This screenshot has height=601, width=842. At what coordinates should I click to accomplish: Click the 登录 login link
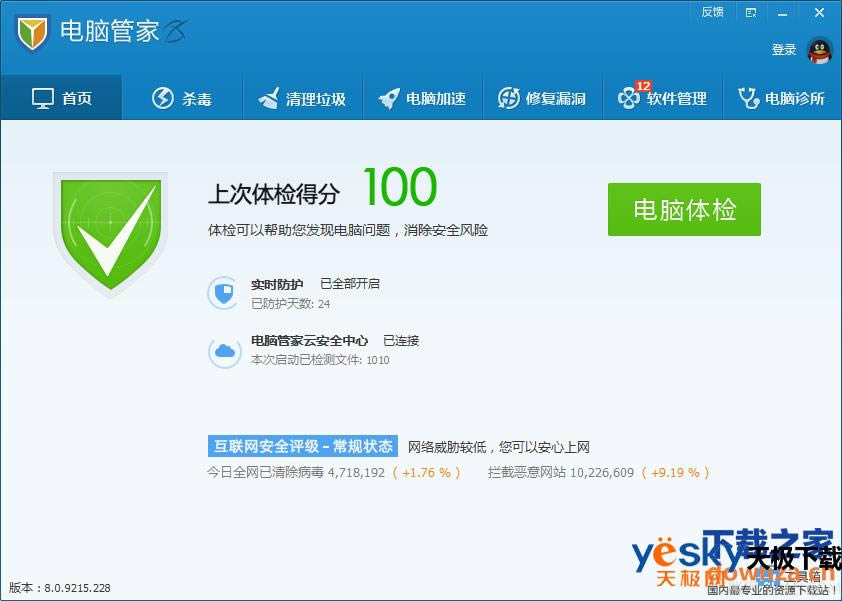pyautogui.click(x=784, y=49)
